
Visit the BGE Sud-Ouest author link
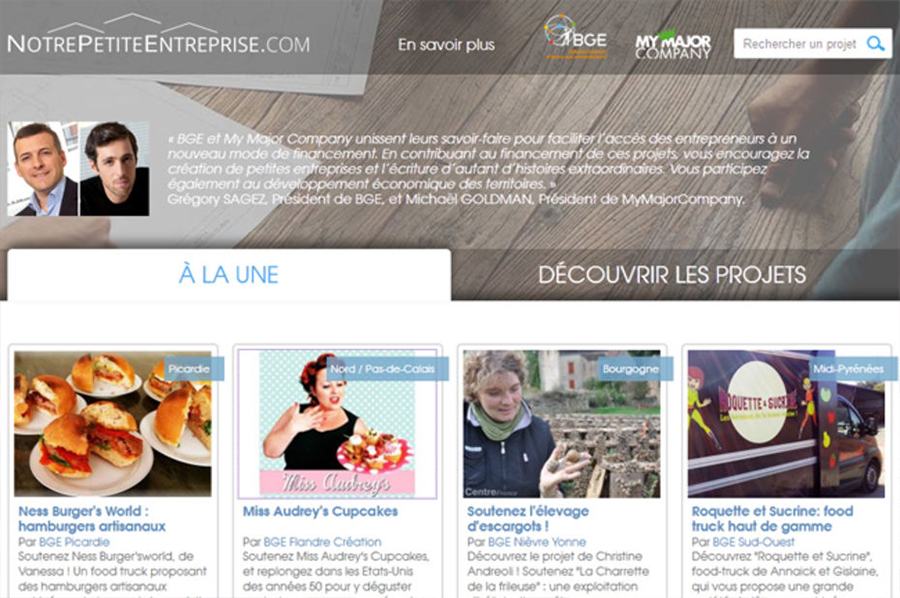tap(753, 542)
